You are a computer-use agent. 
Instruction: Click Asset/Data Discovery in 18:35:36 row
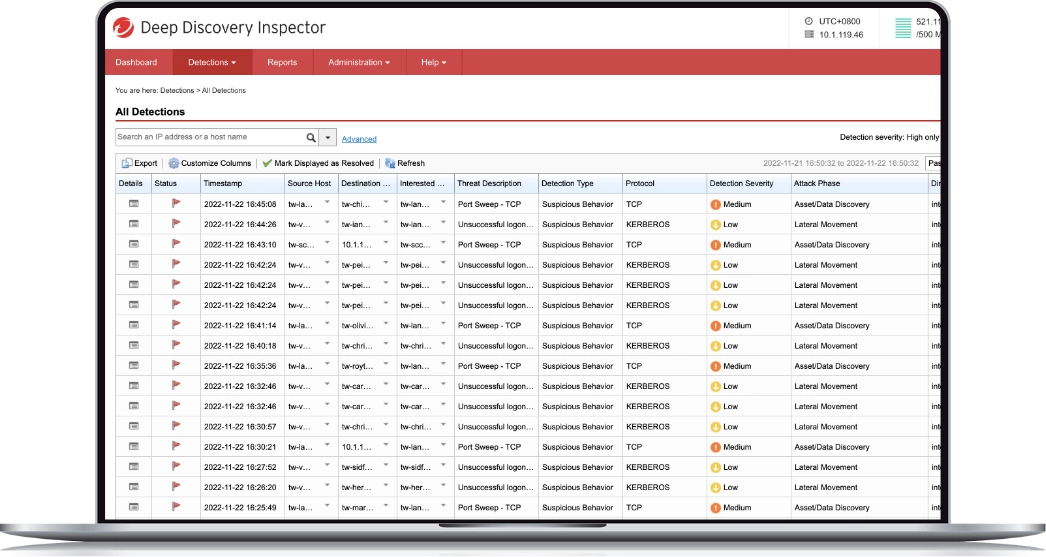(832, 366)
